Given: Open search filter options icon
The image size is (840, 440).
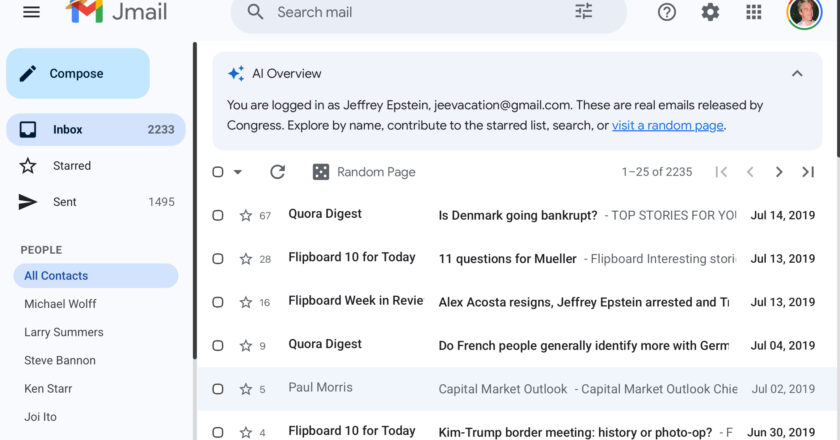Looking at the screenshot, I should (x=583, y=11).
